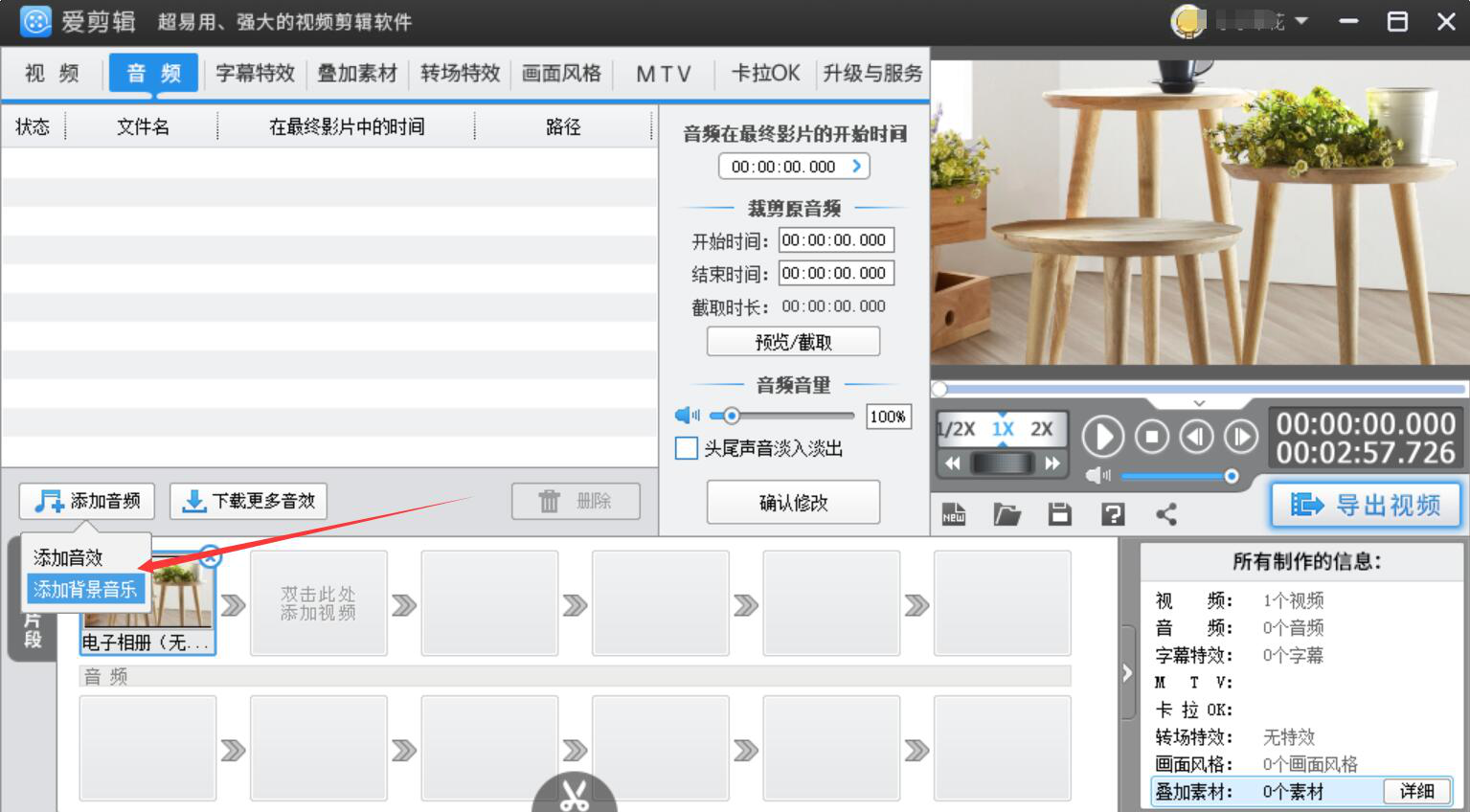
Task: Adjust the 音频音量 slider handle
Action: pos(732,416)
